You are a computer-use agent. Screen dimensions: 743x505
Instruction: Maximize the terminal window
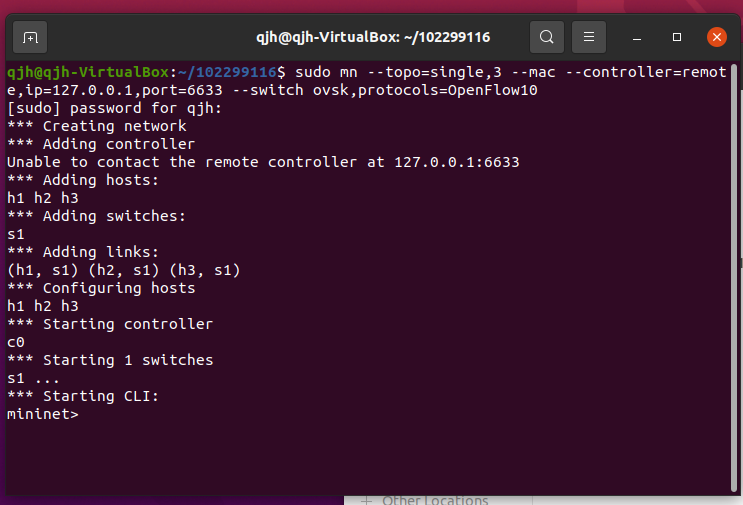pos(677,38)
